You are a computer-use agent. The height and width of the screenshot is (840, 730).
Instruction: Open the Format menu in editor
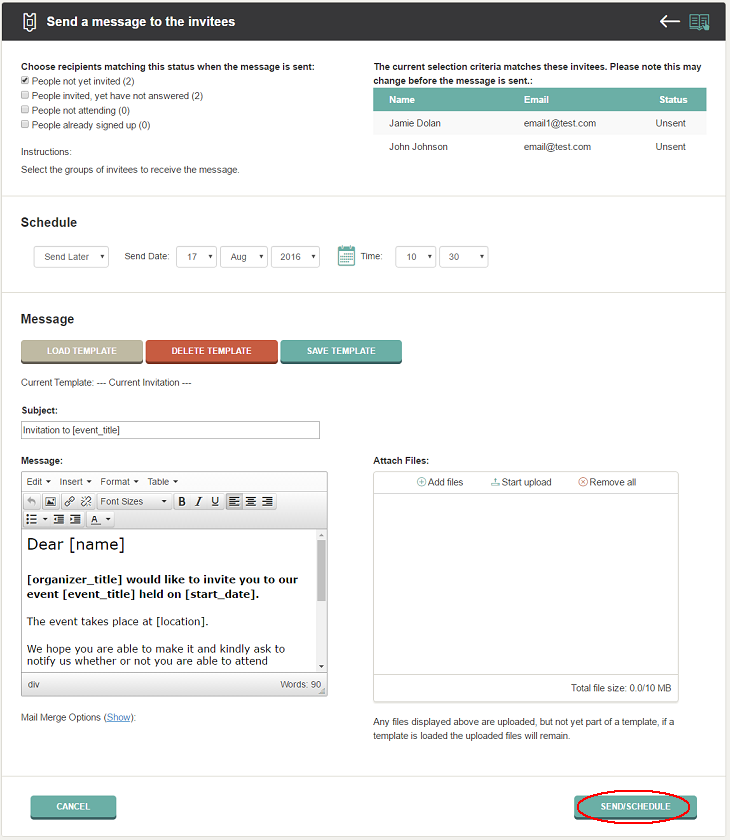tap(119, 482)
